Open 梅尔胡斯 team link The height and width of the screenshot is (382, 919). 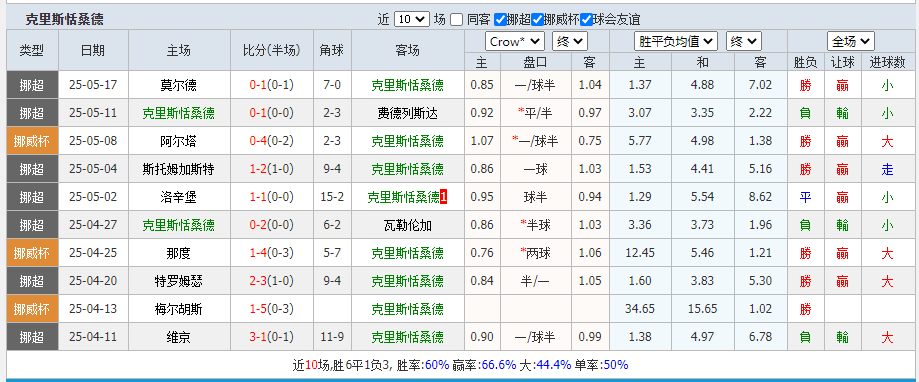coord(178,309)
